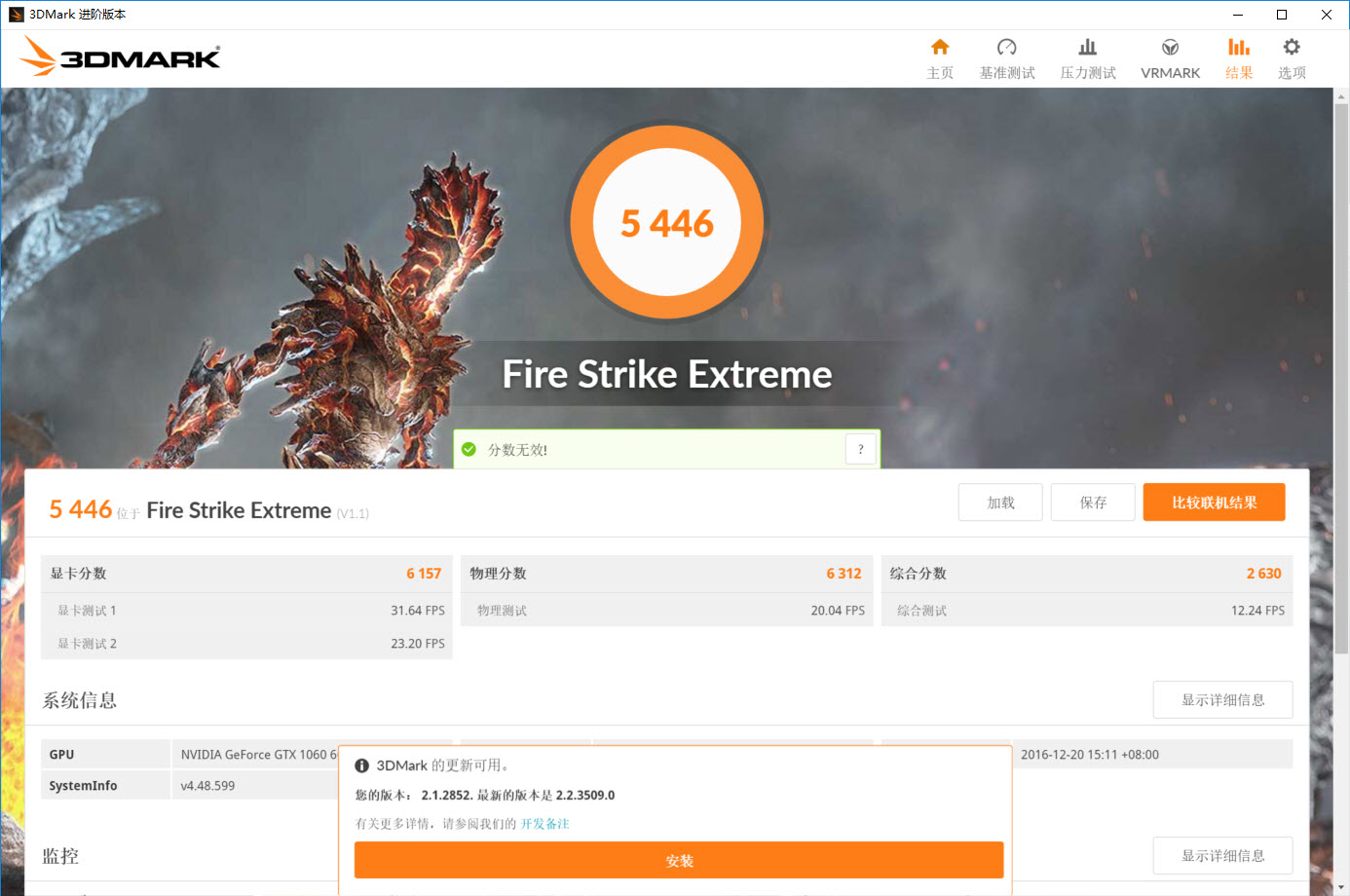Image resolution: width=1350 pixels, height=896 pixels.
Task: Click the 显卡测试 1 row label
Action: pos(87,611)
